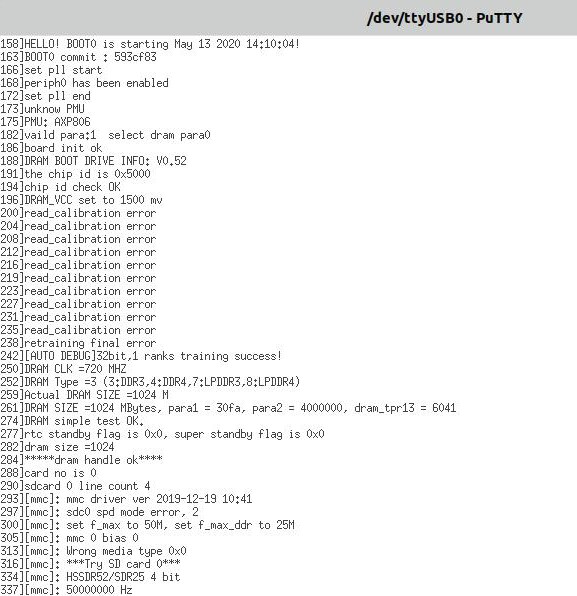The image size is (577, 596).
Task: Click the mmc driver ver 2019-12-19 line
Action: [126, 499]
